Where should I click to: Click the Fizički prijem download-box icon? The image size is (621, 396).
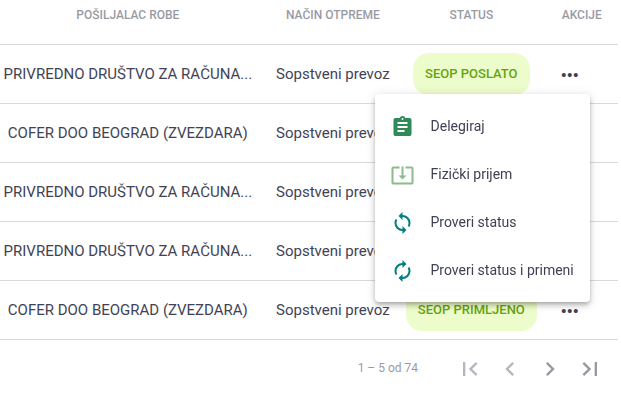click(402, 175)
